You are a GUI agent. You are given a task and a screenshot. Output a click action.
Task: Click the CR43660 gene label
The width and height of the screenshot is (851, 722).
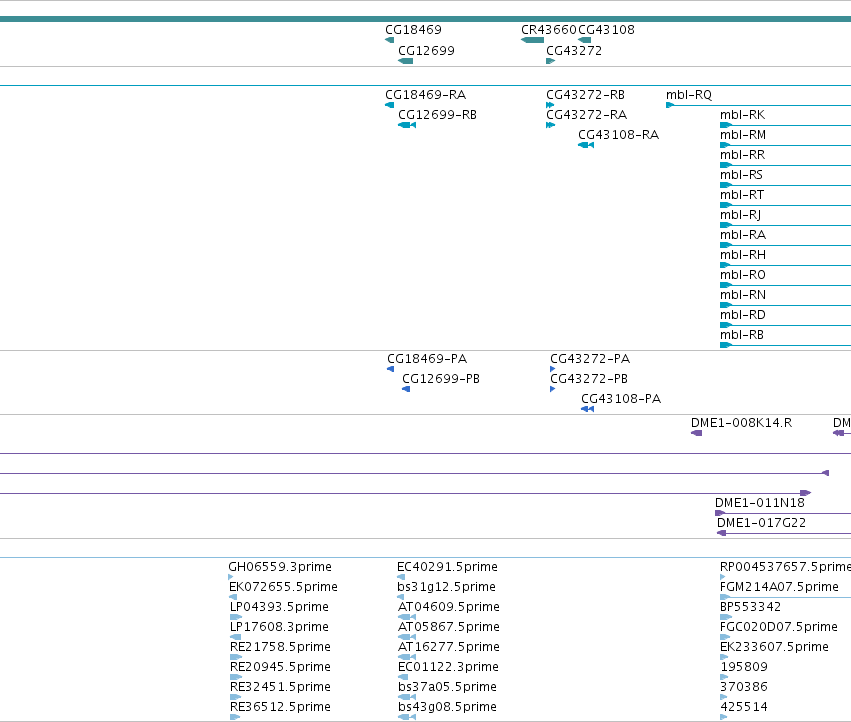coord(549,30)
